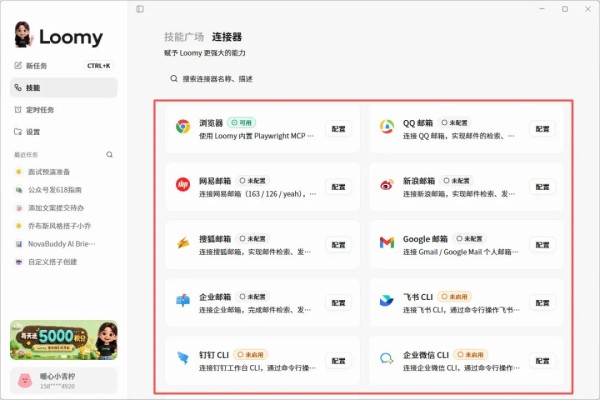Screen dimensions: 600x400
Task: Click 配置 for 网易邮箱
Action: click(x=338, y=187)
